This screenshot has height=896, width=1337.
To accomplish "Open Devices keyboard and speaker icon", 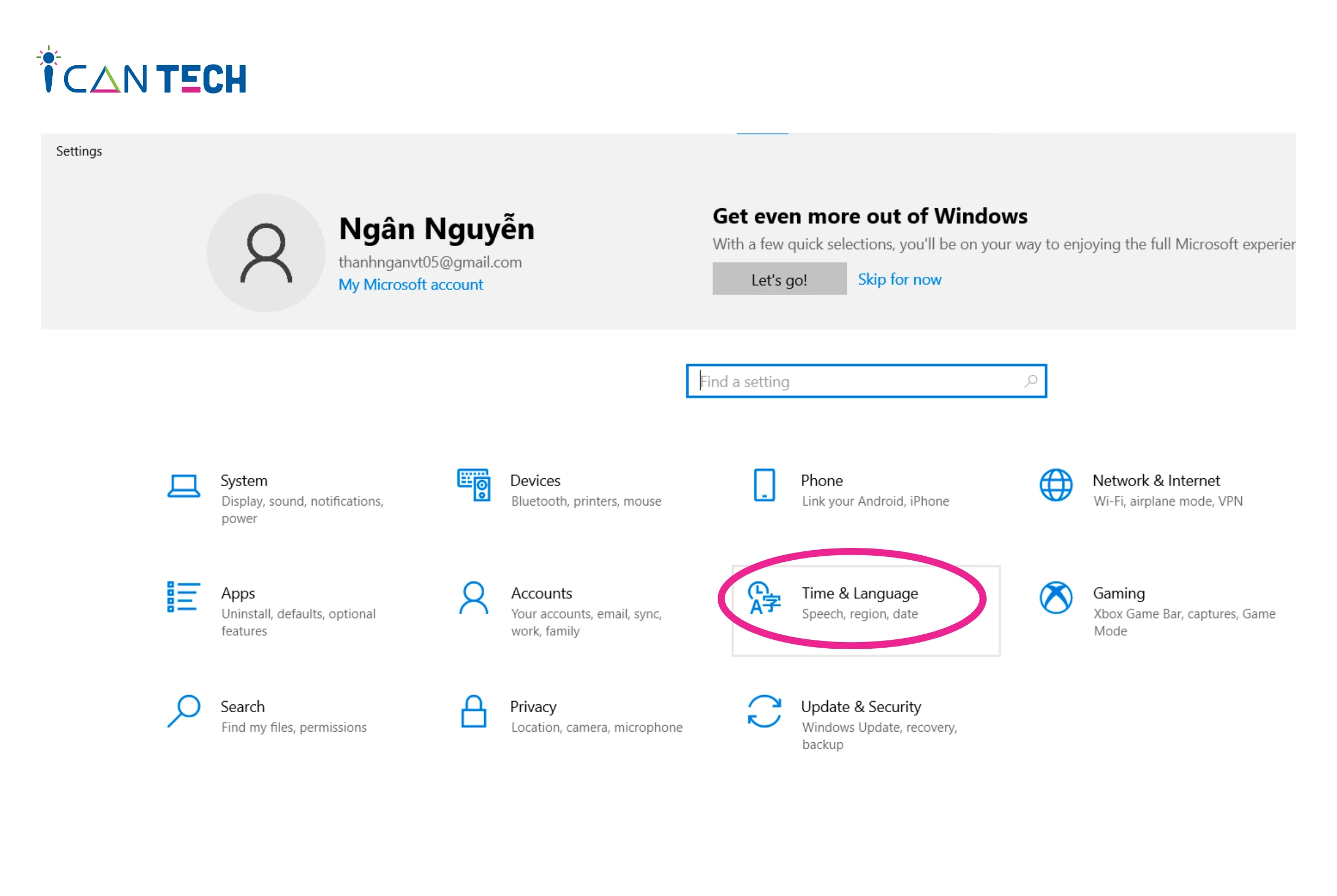I will click(x=474, y=484).
